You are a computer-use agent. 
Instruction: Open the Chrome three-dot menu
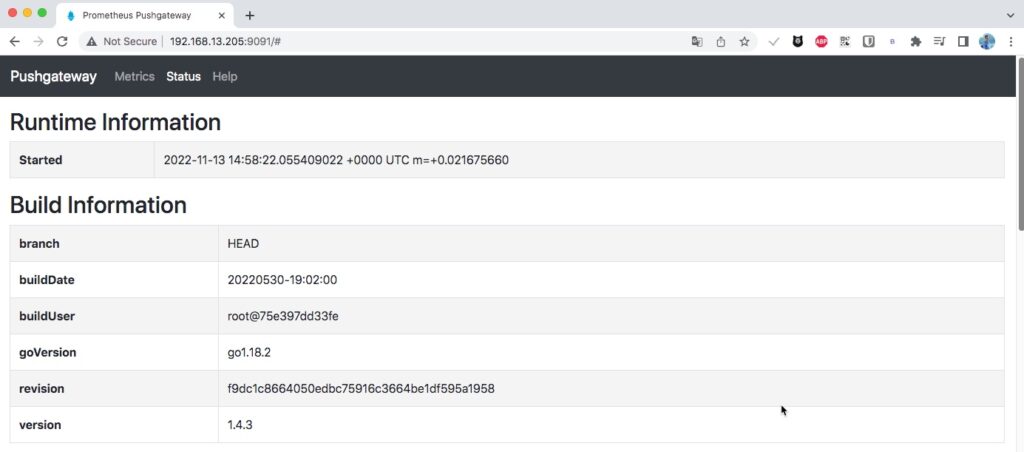[x=1010, y=42]
